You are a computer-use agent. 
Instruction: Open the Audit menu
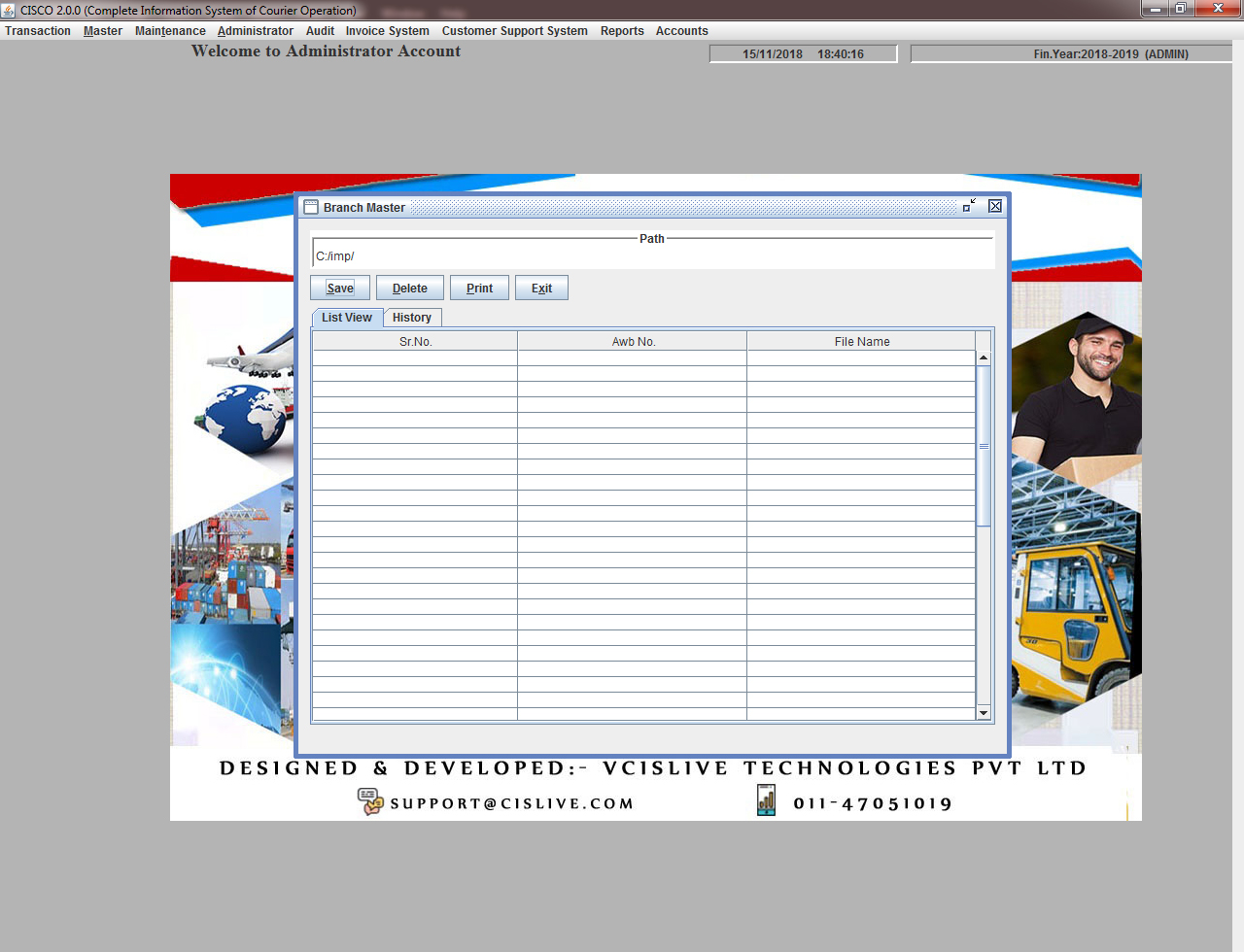tap(320, 31)
